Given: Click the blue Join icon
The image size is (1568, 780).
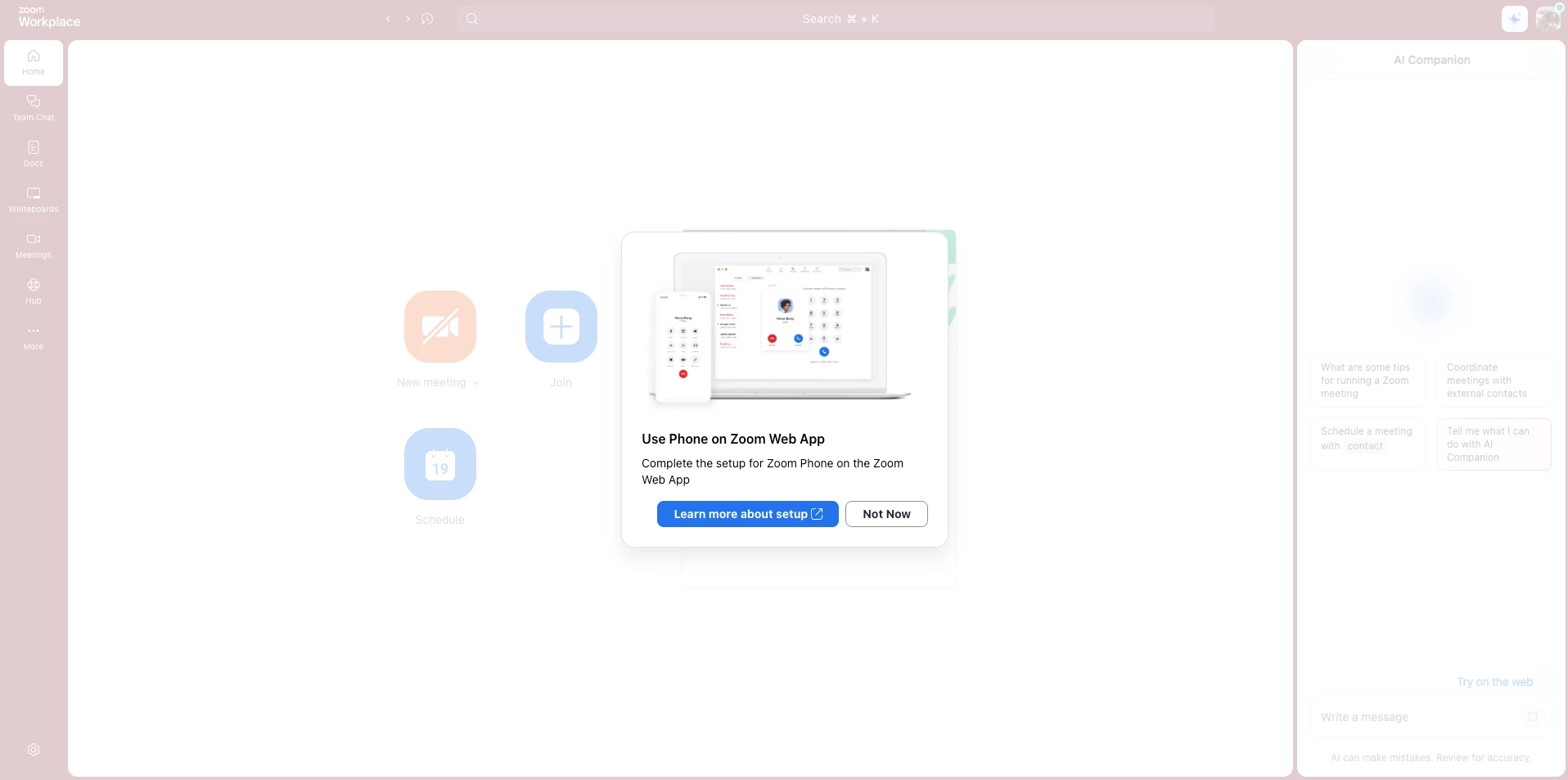Looking at the screenshot, I should coord(561,327).
